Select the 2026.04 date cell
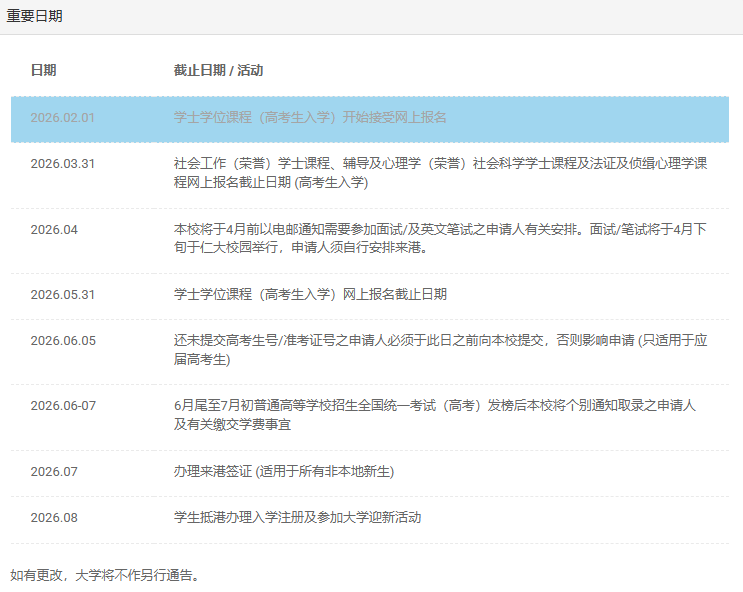Image resolution: width=743 pixels, height=592 pixels. (54, 230)
